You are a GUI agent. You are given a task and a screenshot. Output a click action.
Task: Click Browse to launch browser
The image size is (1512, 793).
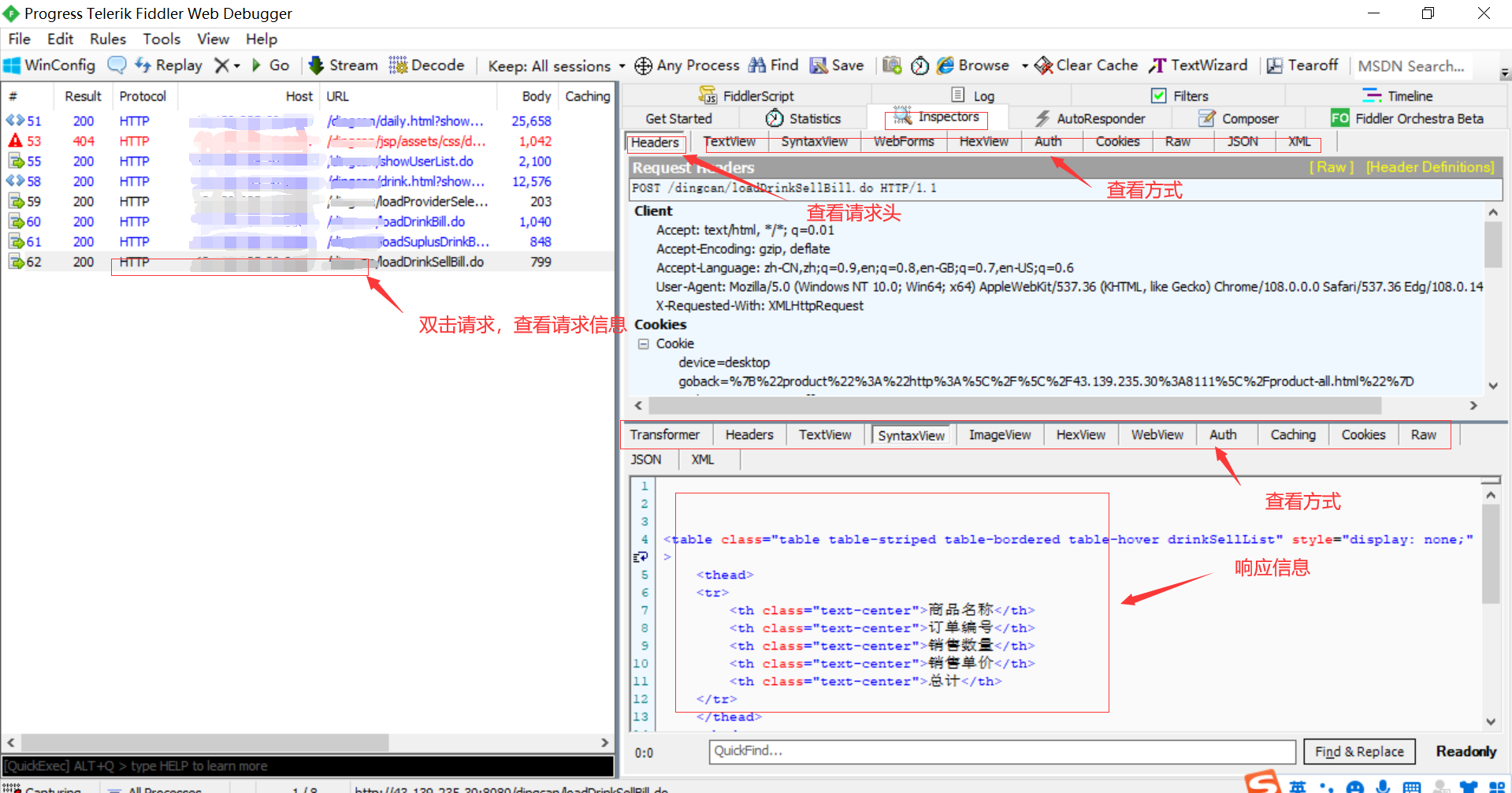[974, 65]
